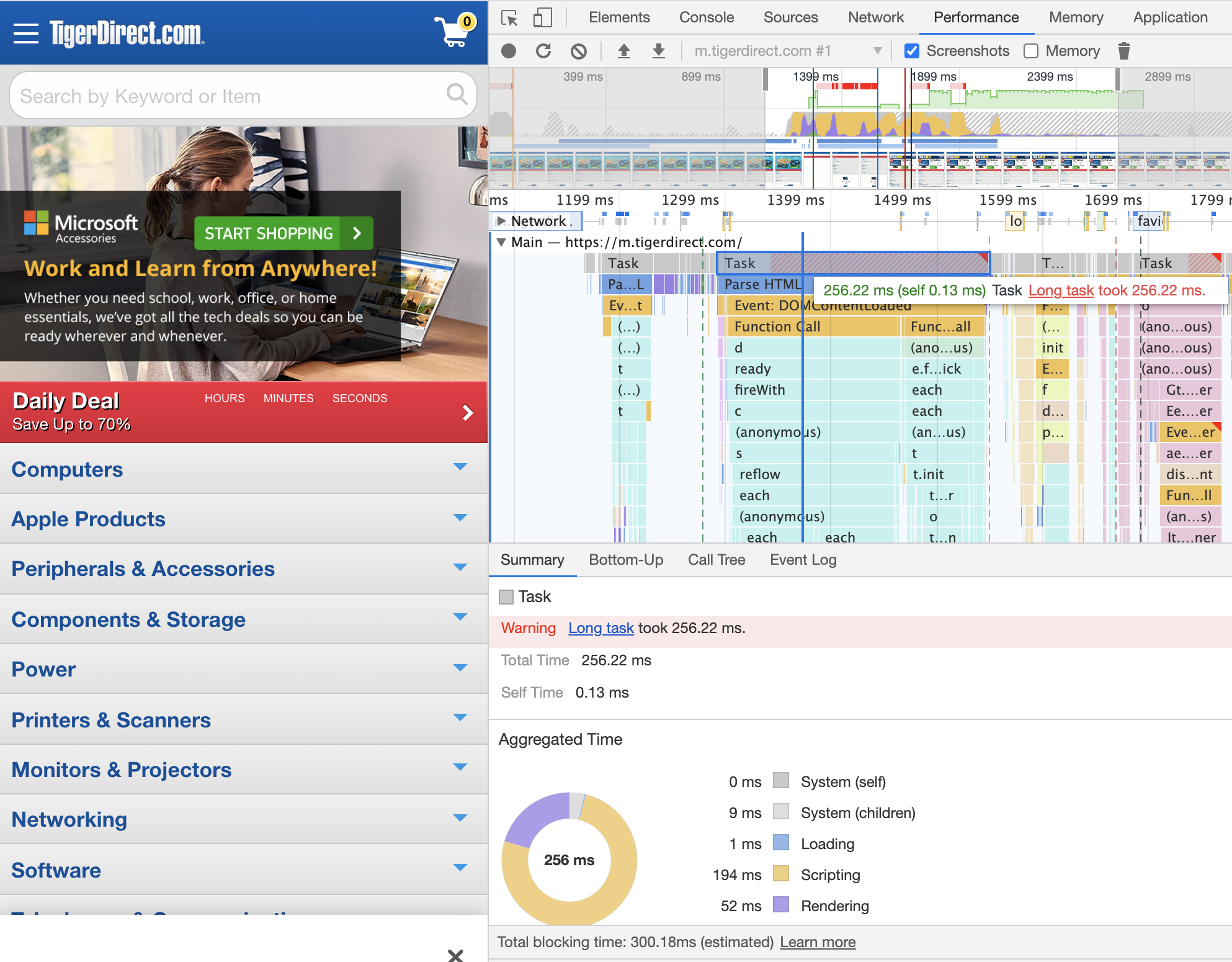Click the System (children) swatch
Viewport: 1232px width, 962px height.
point(781,812)
